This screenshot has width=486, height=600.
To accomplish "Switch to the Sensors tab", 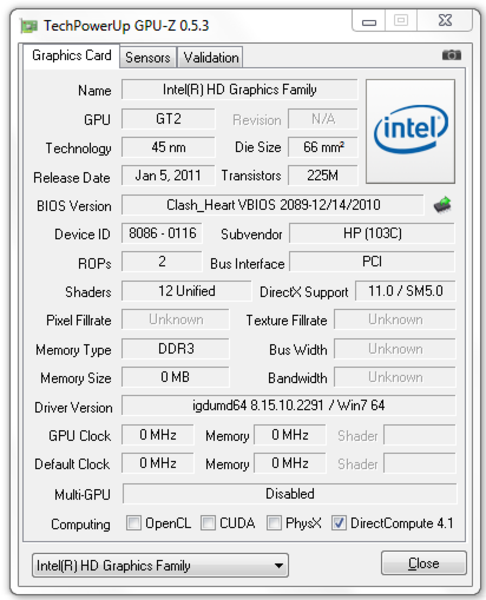I will tap(148, 57).
